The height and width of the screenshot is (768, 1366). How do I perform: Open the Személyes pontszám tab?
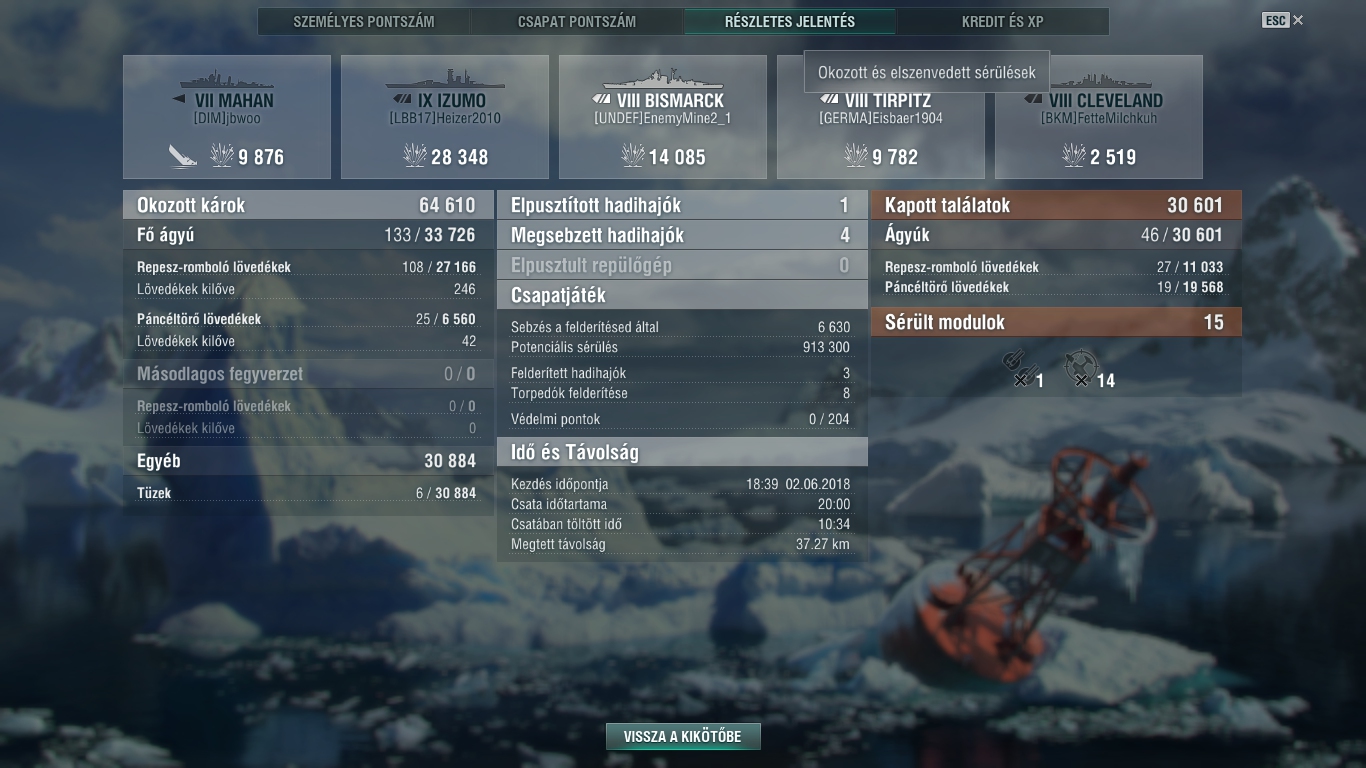[364, 21]
